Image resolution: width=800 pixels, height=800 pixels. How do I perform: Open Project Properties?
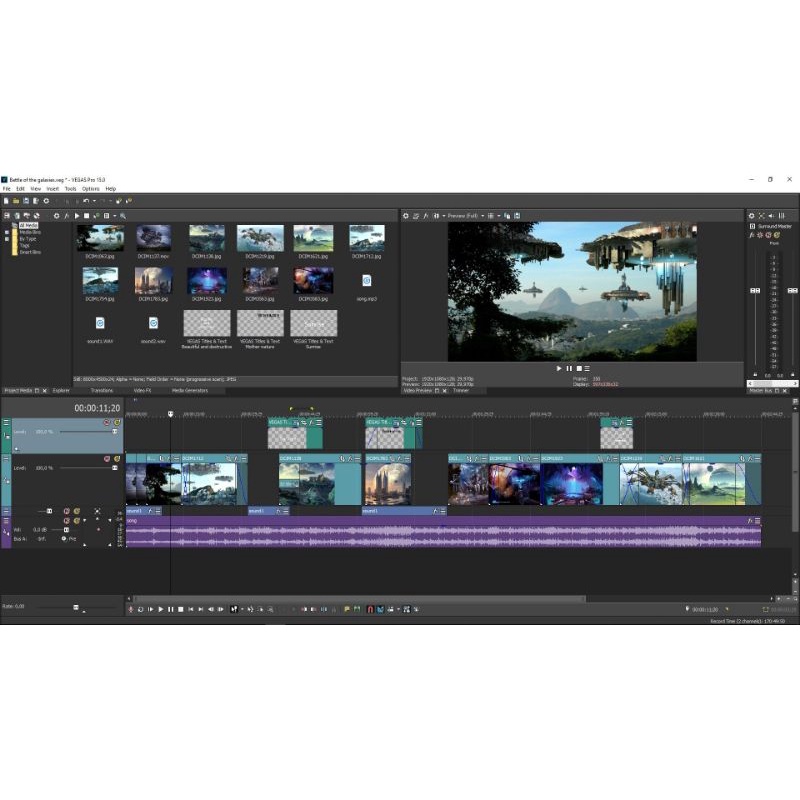pos(36,201)
